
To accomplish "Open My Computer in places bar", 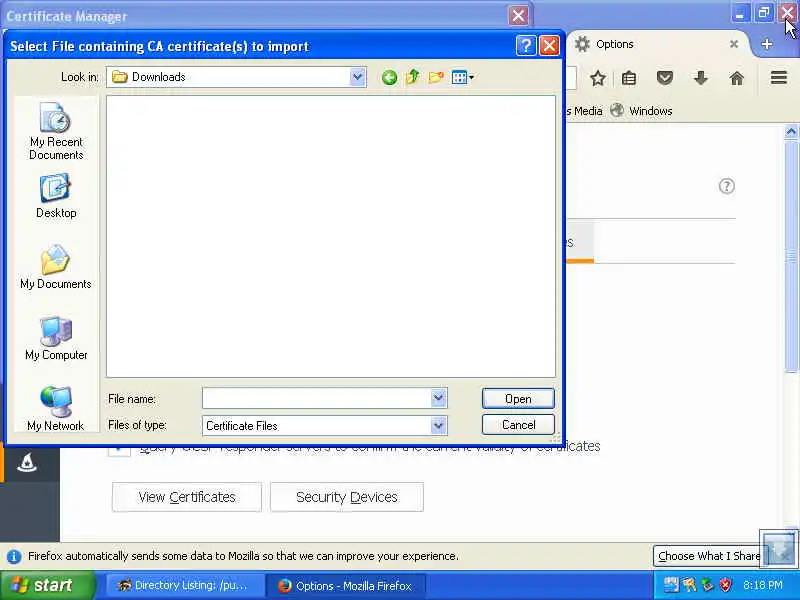I will click(56, 338).
